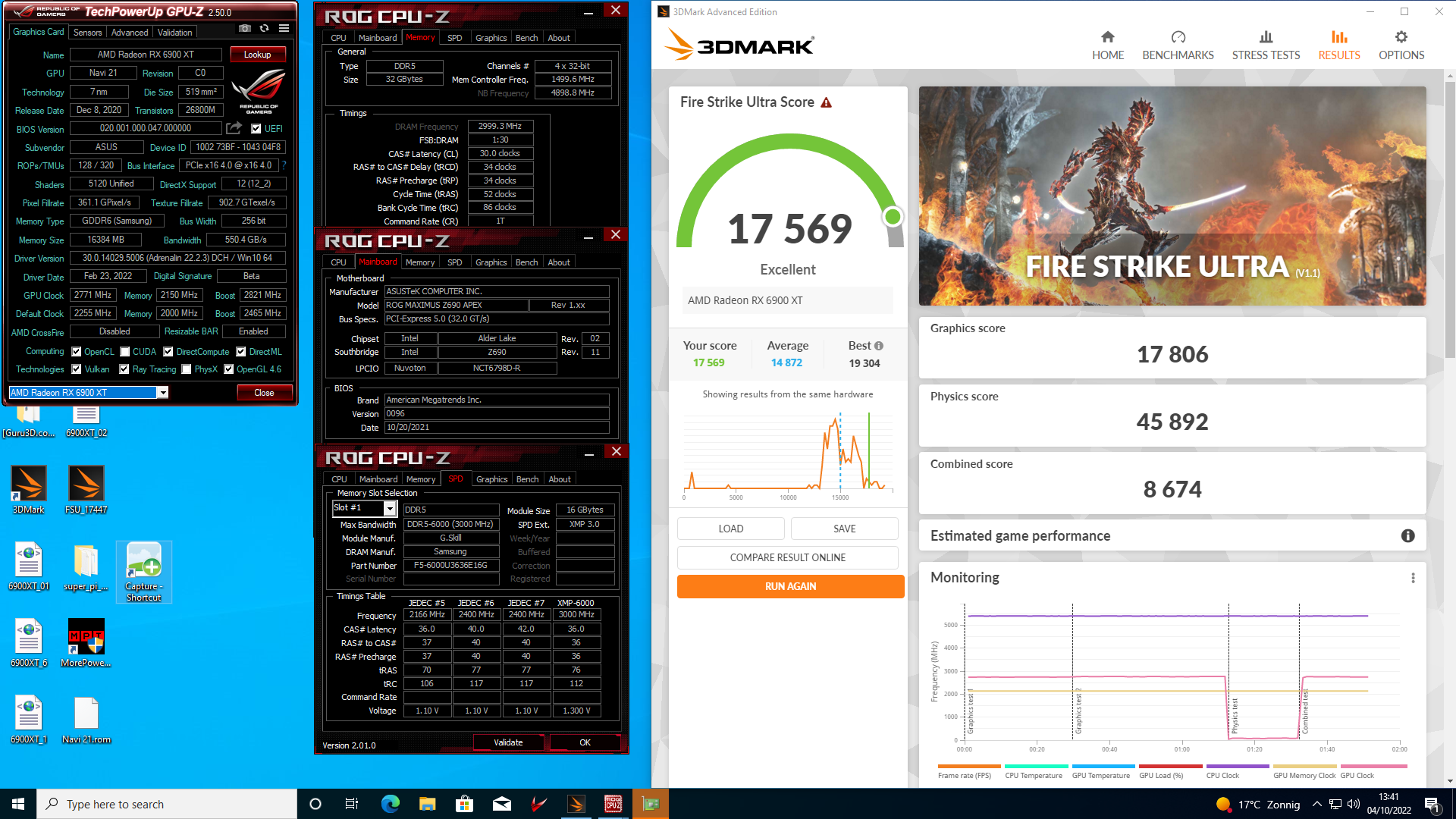Open the Bench tab in middle CPU-Z window
1456x819 pixels.
(526, 262)
